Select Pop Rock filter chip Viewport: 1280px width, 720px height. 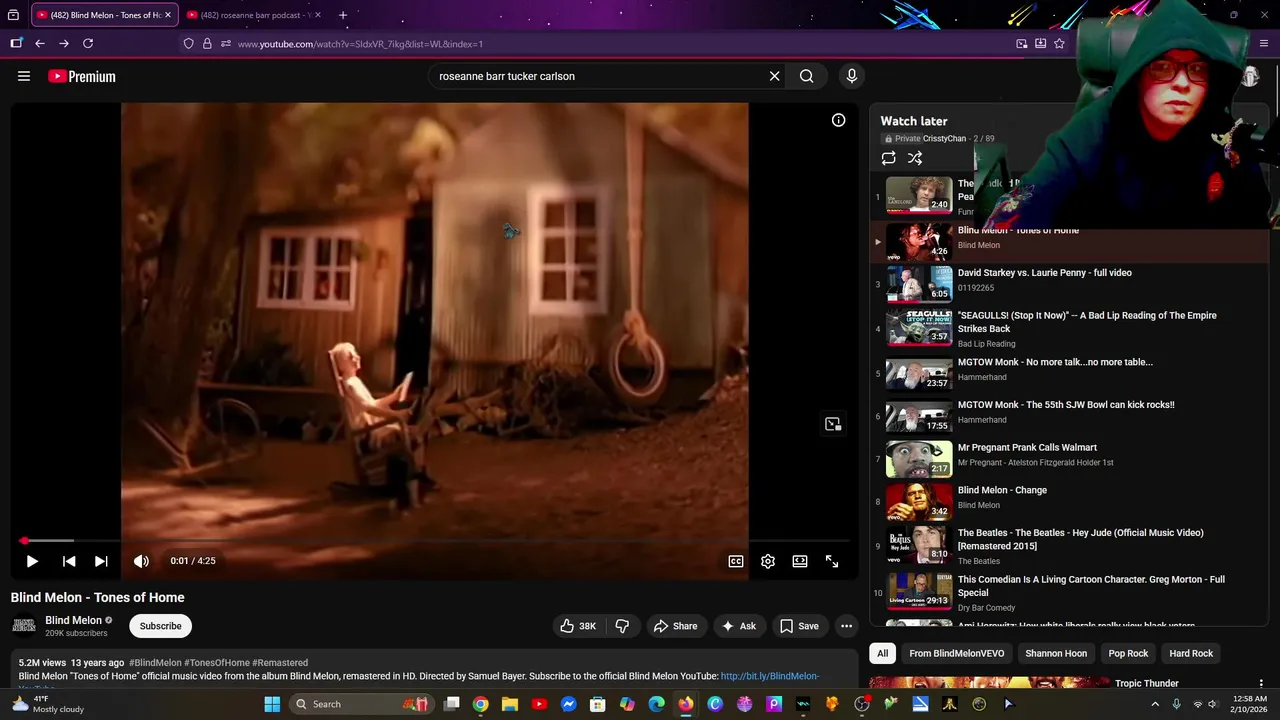pos(1128,653)
